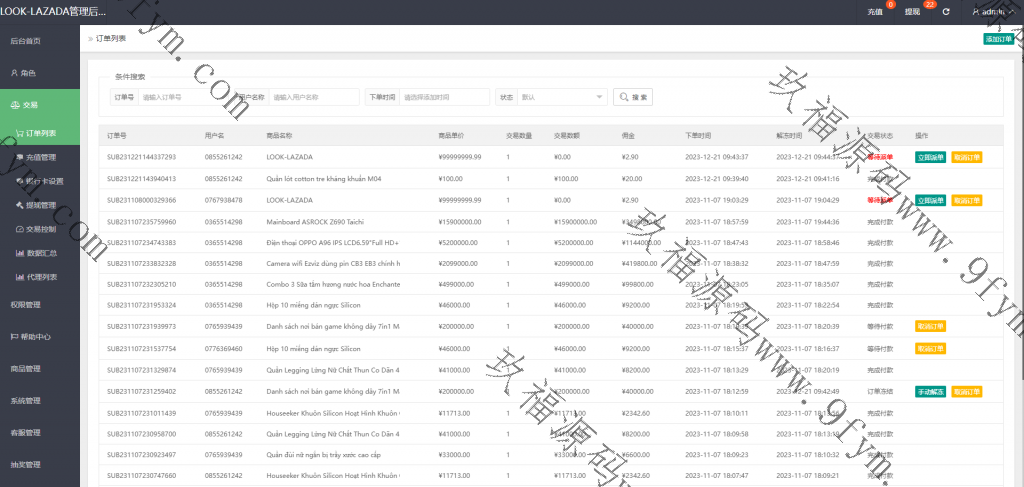Open 提现管理 in the sidebar
The height and width of the screenshot is (487, 1024).
[38, 205]
